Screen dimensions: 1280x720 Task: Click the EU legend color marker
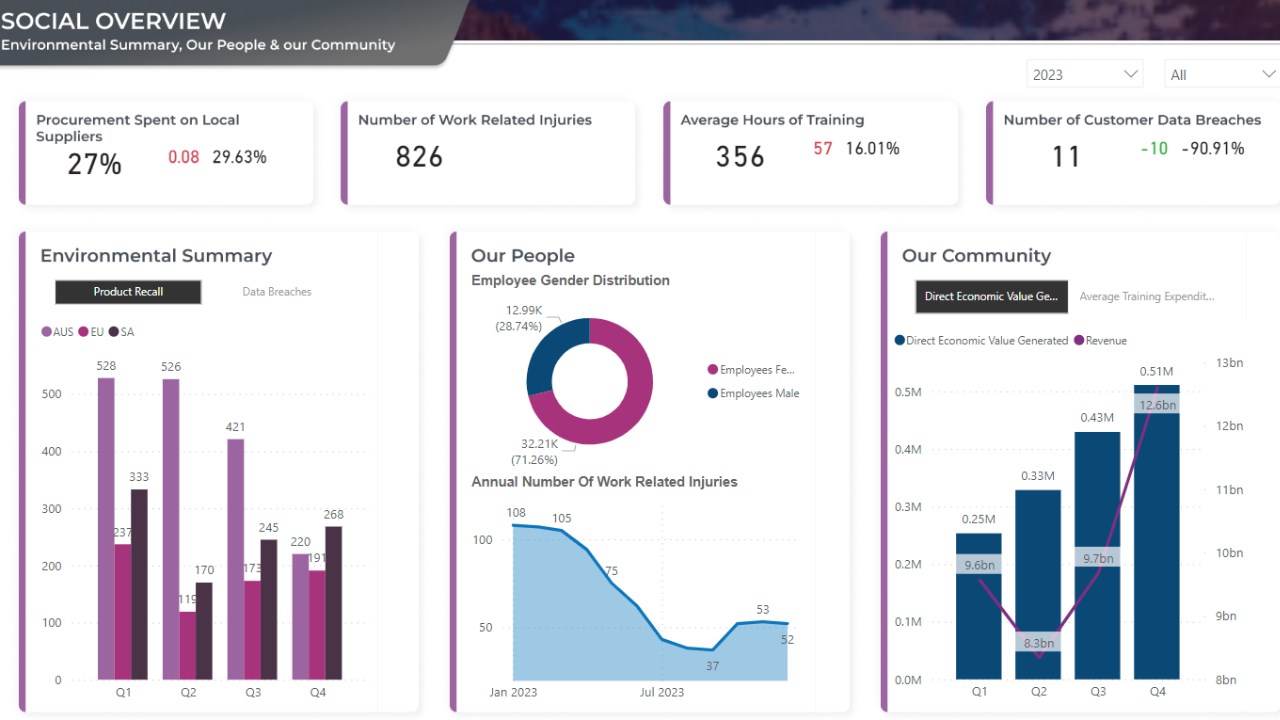(x=83, y=332)
